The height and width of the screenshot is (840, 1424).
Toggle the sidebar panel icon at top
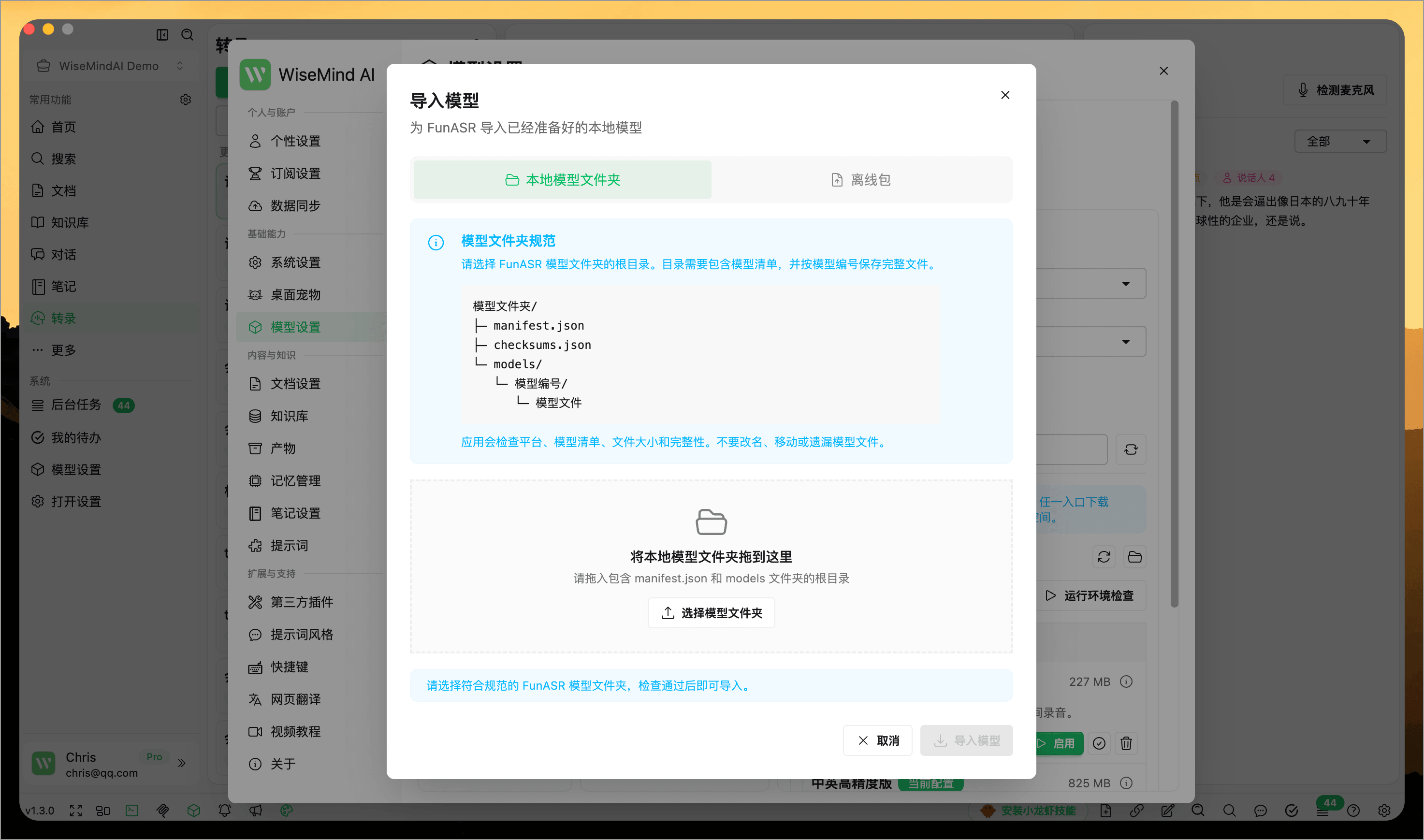(x=162, y=35)
